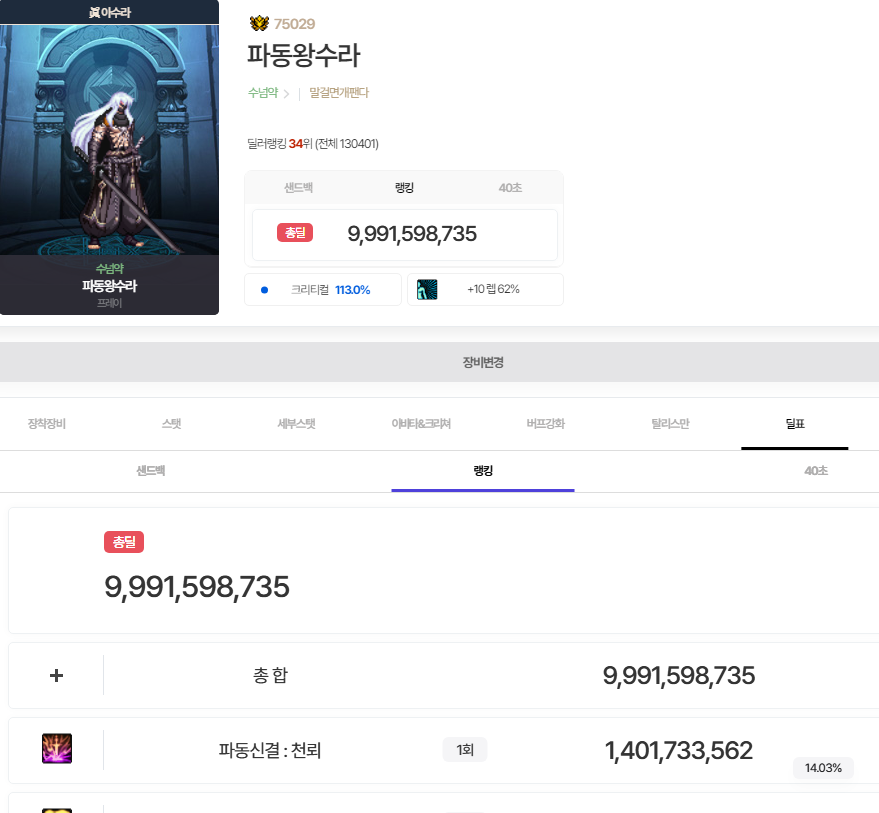Click the red 총딜 badge above the large total

[124, 542]
